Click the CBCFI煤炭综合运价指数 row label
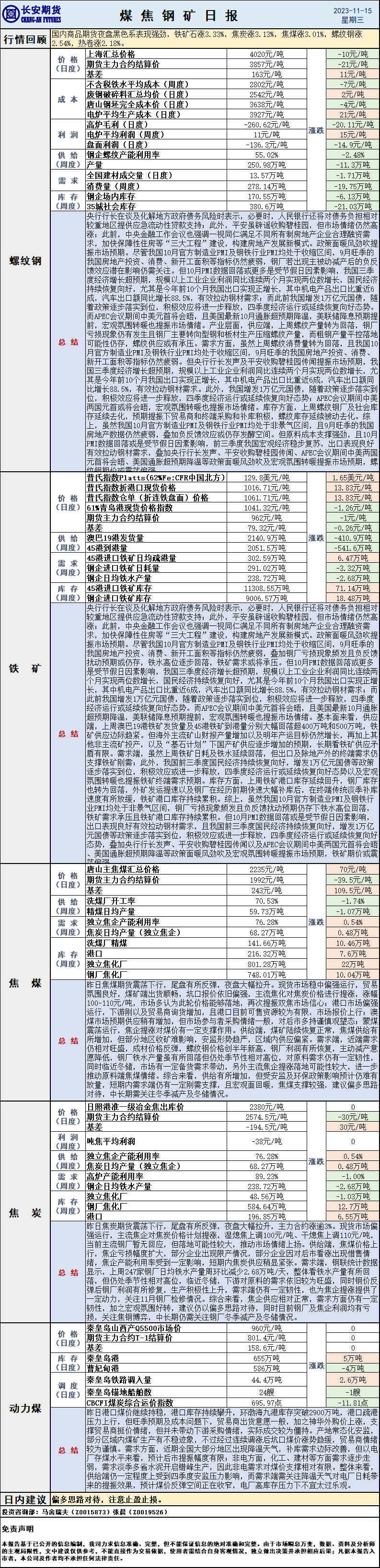 click(130, 1402)
